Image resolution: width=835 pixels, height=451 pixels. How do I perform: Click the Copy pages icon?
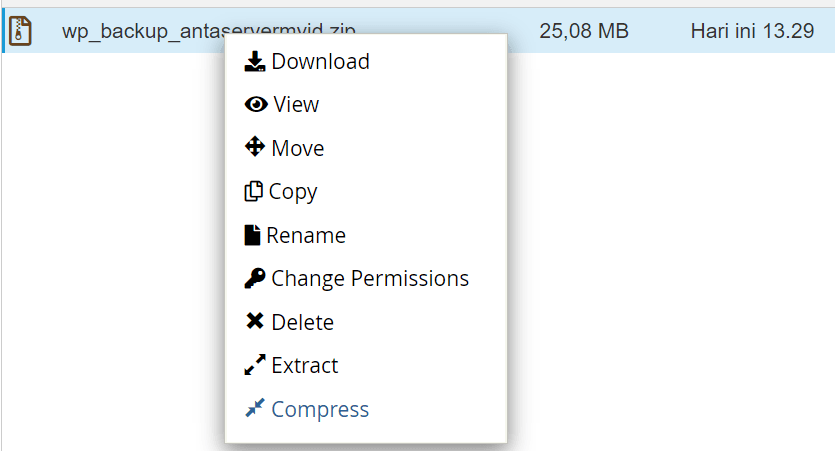pos(253,191)
